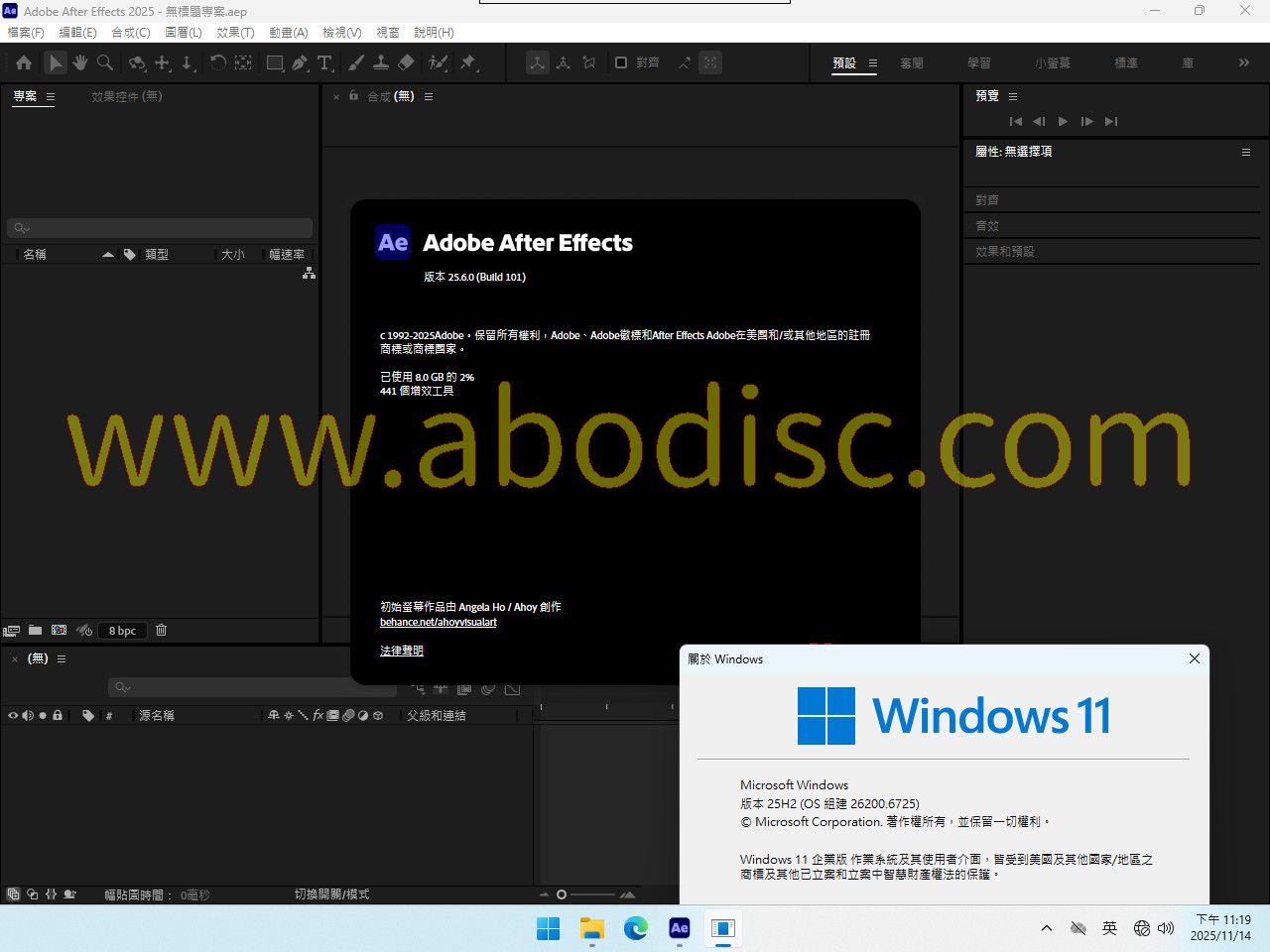Open the 預覽 panel options menu
Image resolution: width=1270 pixels, height=952 pixels.
point(1013,97)
